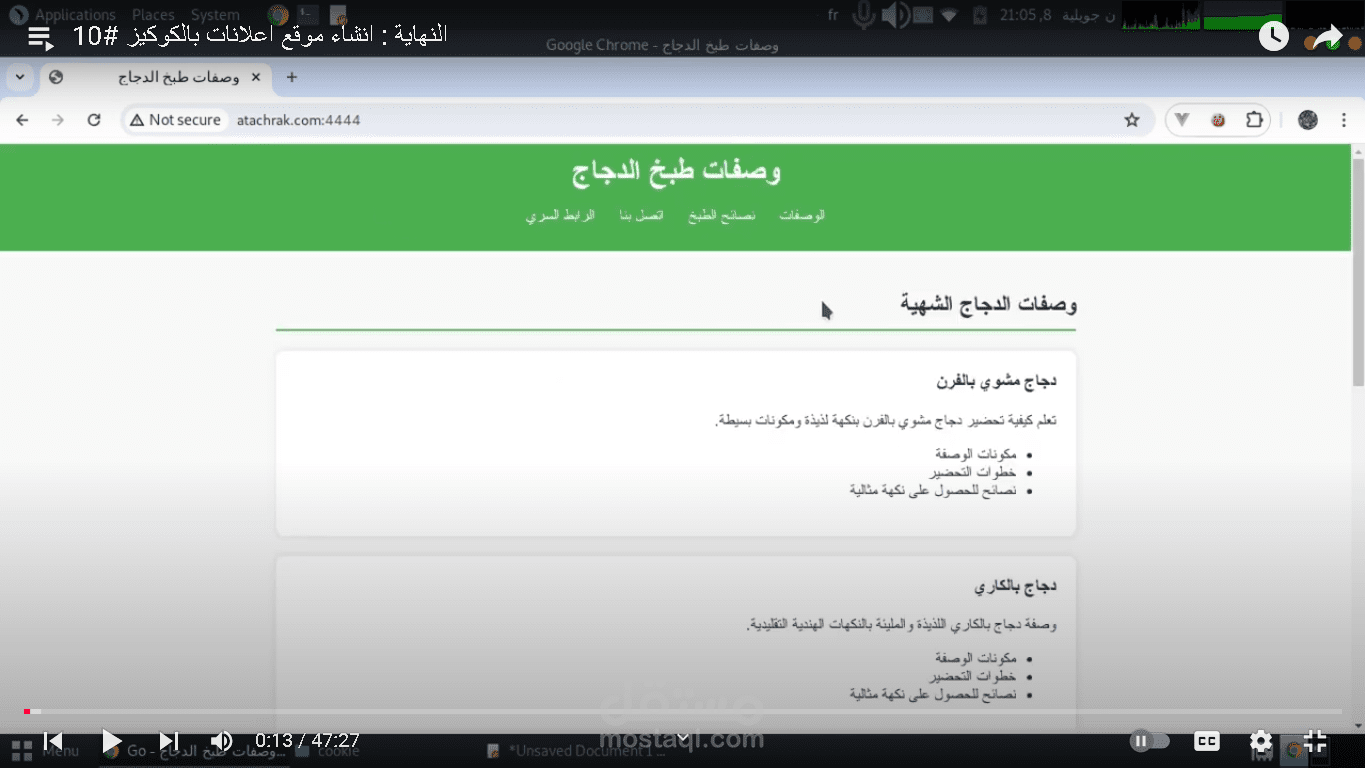
Task: Reload the page in Chrome
Action: click(x=94, y=120)
